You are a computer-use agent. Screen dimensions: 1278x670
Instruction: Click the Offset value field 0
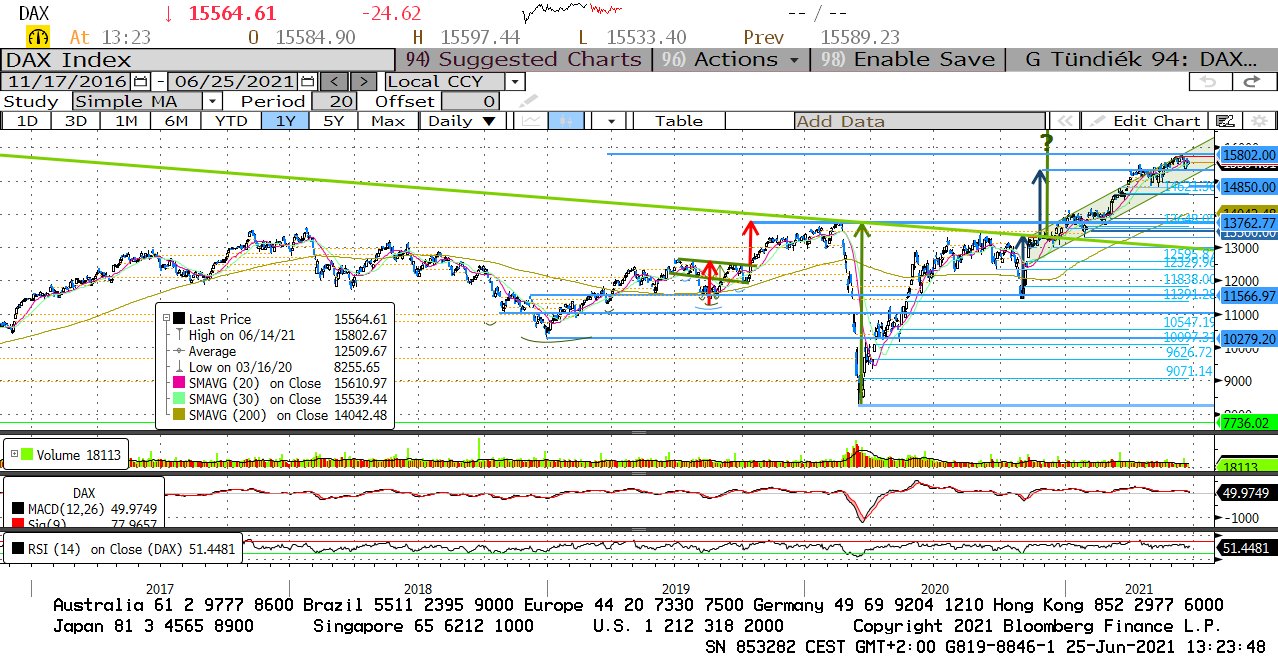click(x=470, y=101)
